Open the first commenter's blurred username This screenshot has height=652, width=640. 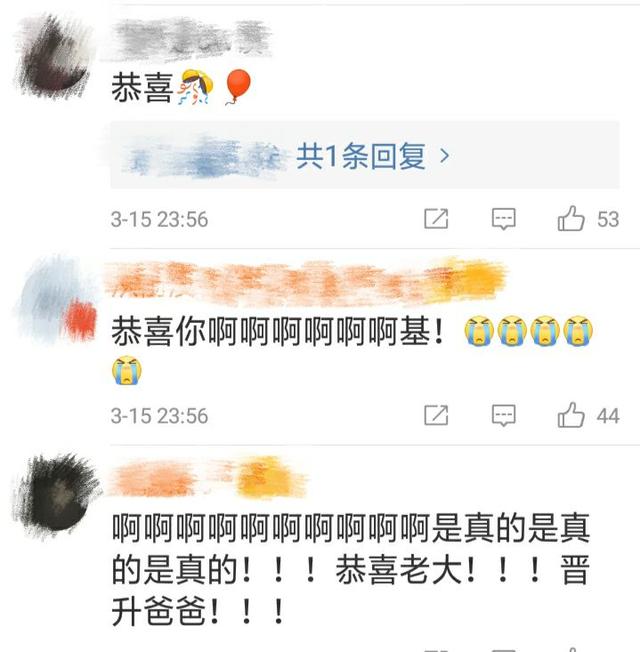pos(188,38)
